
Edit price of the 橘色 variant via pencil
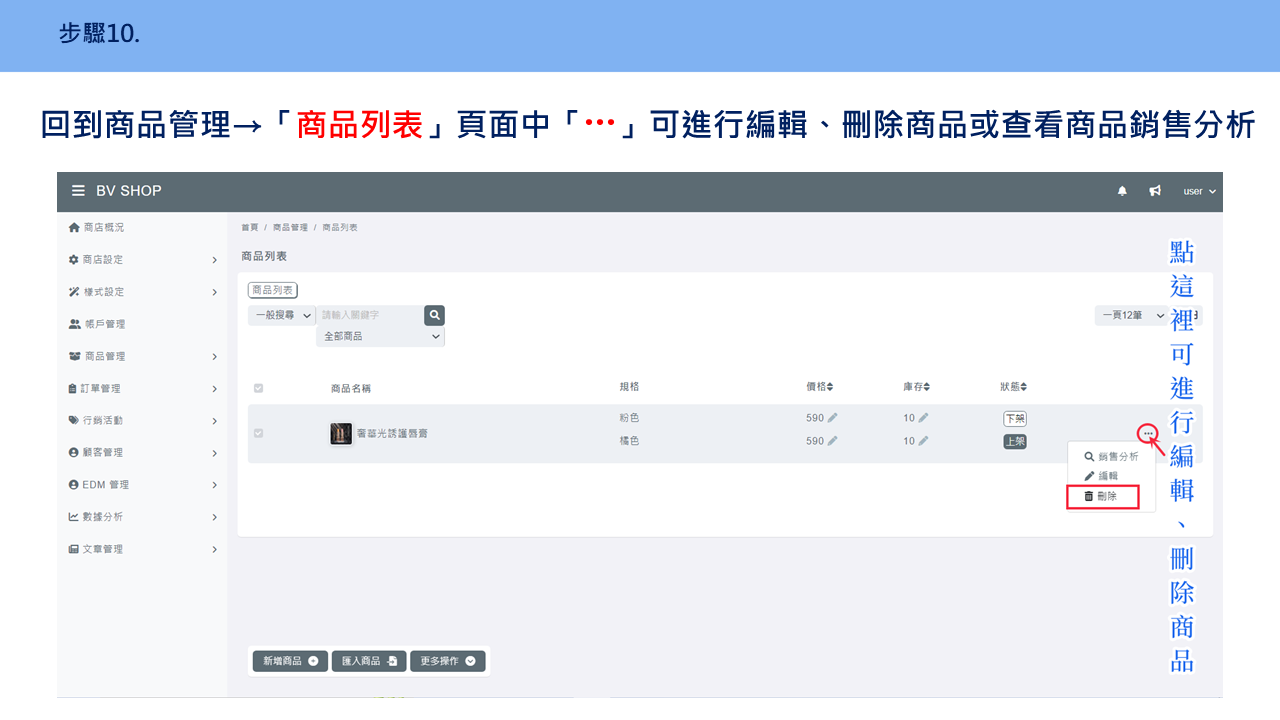click(x=833, y=441)
